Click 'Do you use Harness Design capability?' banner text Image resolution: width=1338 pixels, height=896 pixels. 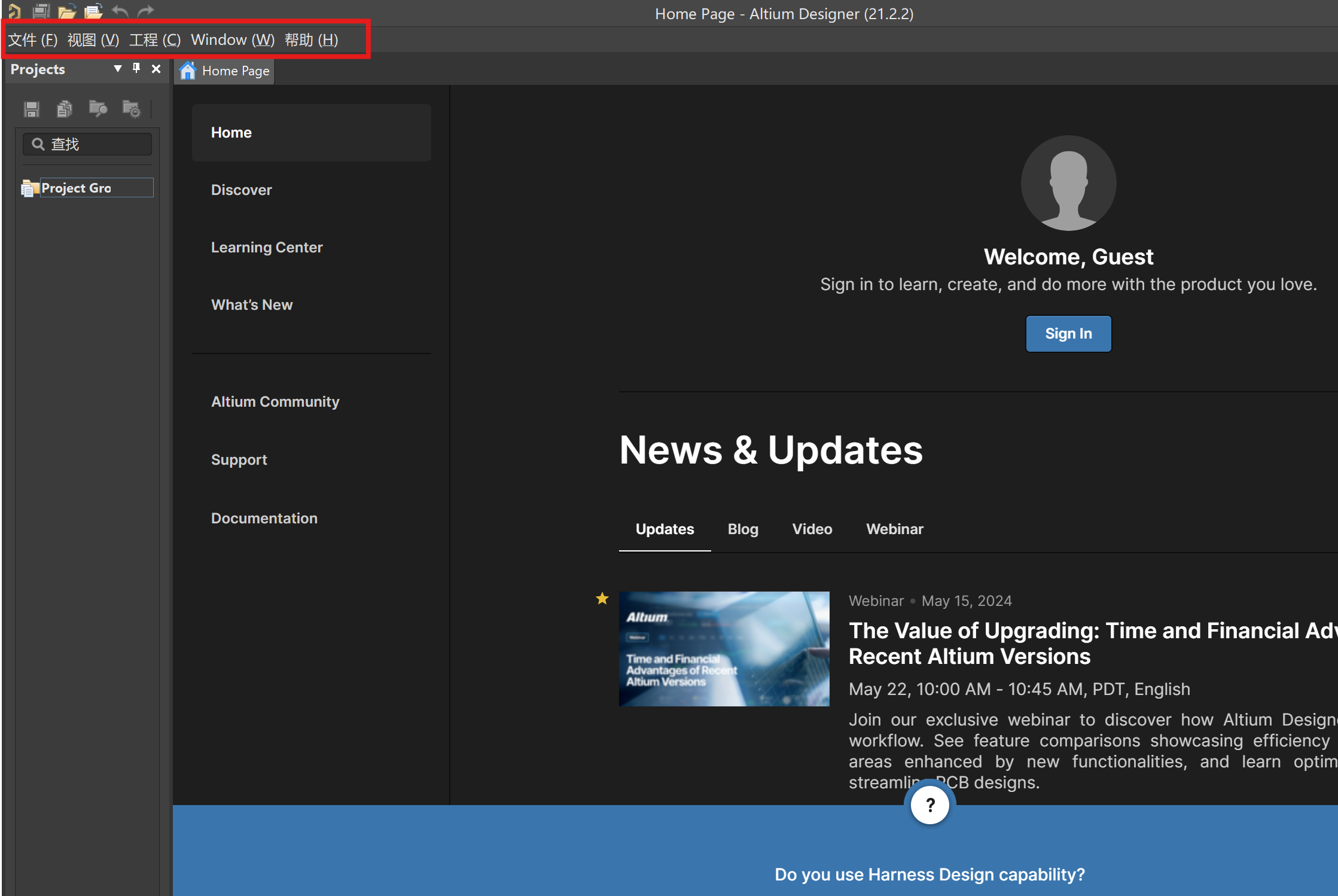click(x=930, y=875)
